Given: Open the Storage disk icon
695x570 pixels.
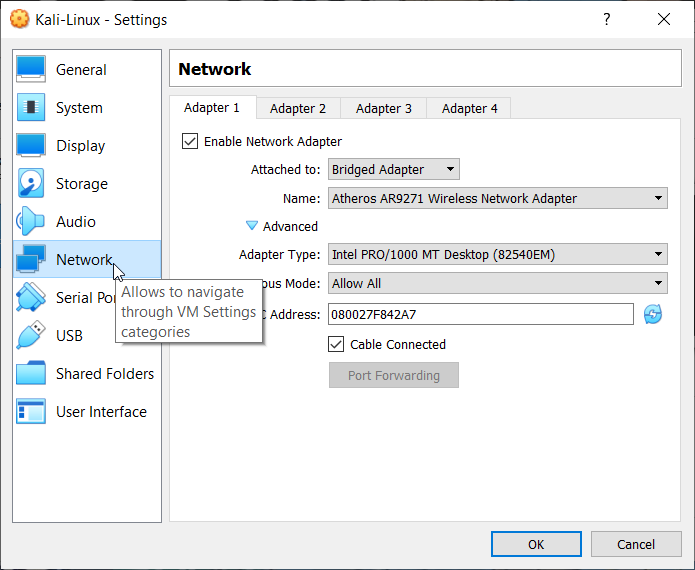Looking at the screenshot, I should [x=31, y=183].
